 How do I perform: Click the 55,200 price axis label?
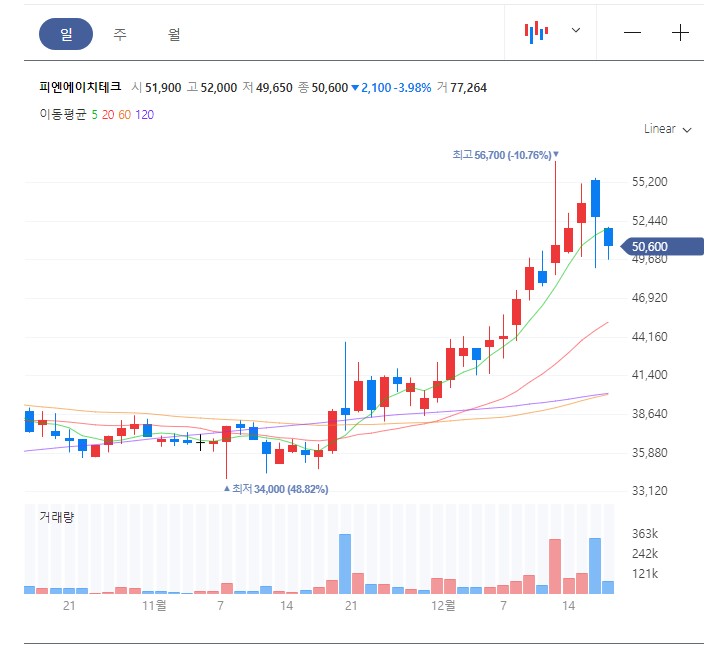click(649, 182)
